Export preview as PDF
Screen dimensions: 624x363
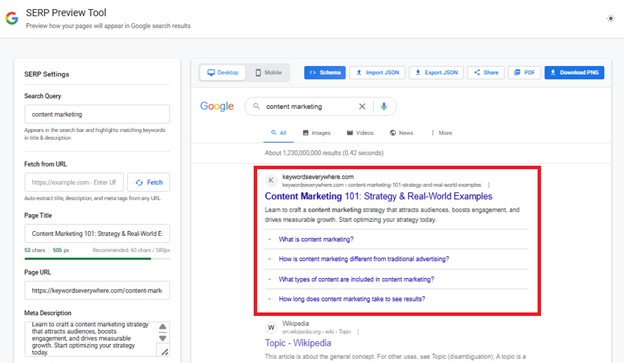(x=524, y=72)
